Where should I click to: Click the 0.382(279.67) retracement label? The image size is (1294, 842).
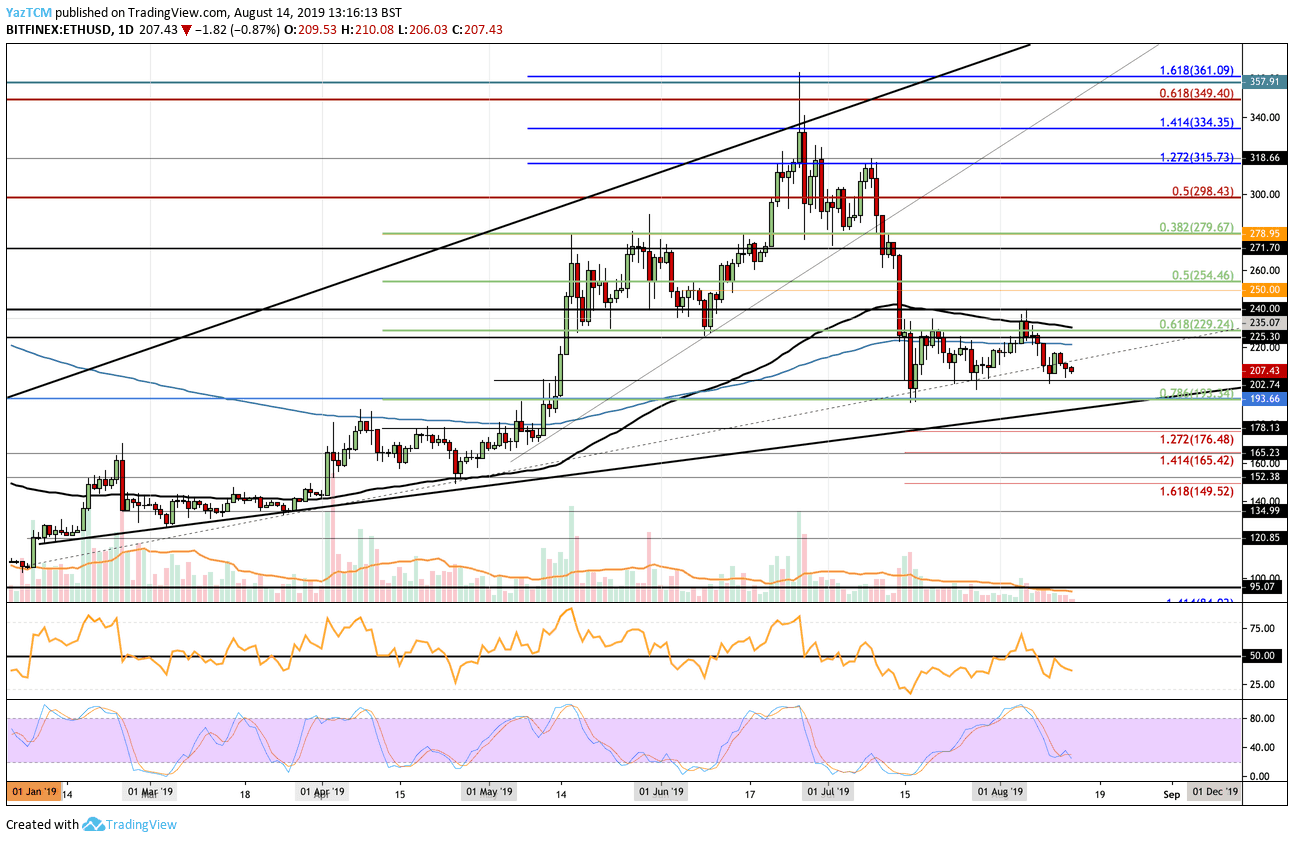coord(1198,228)
